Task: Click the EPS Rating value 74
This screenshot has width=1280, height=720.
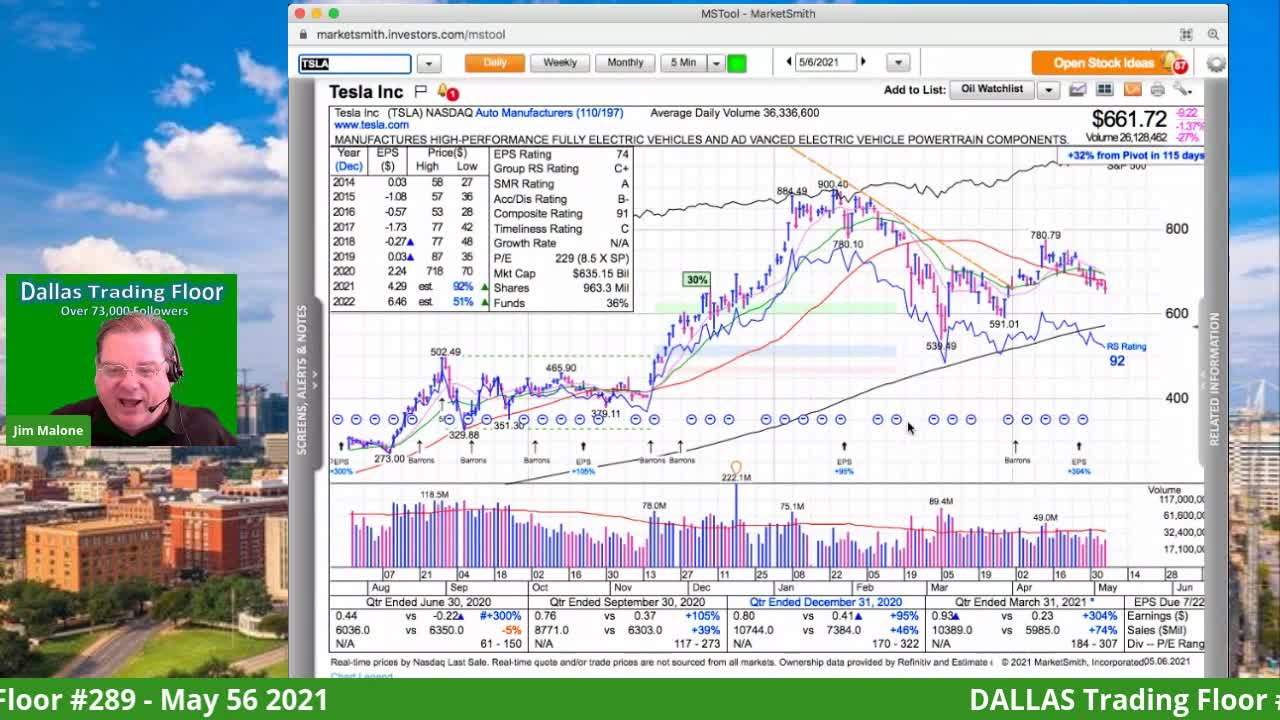Action: 622,154
